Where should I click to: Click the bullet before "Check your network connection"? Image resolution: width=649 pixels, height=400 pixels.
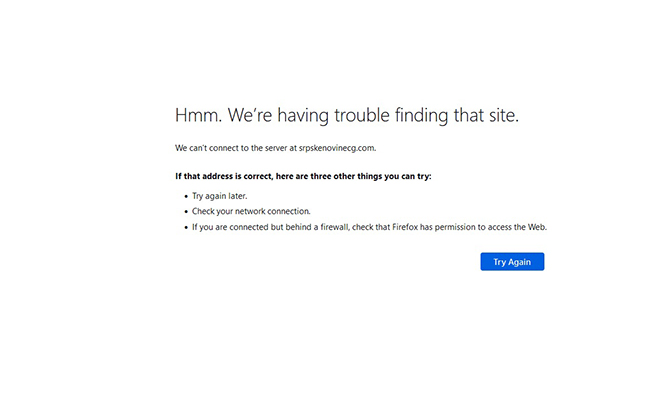pyautogui.click(x=185, y=211)
